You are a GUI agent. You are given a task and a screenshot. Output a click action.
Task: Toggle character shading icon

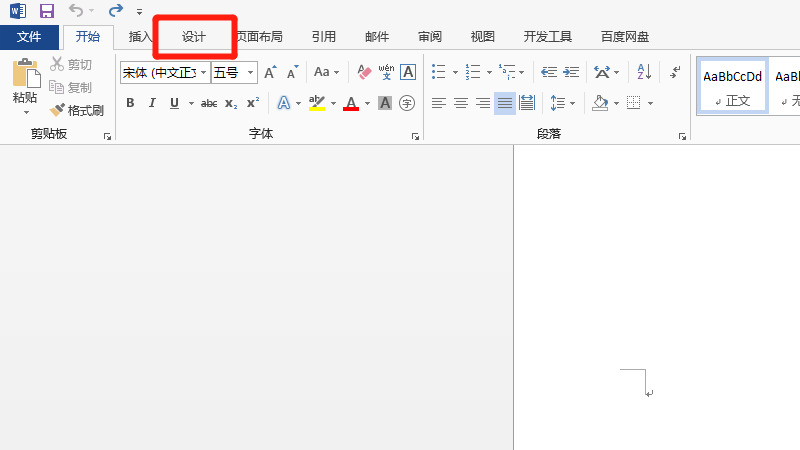(385, 103)
